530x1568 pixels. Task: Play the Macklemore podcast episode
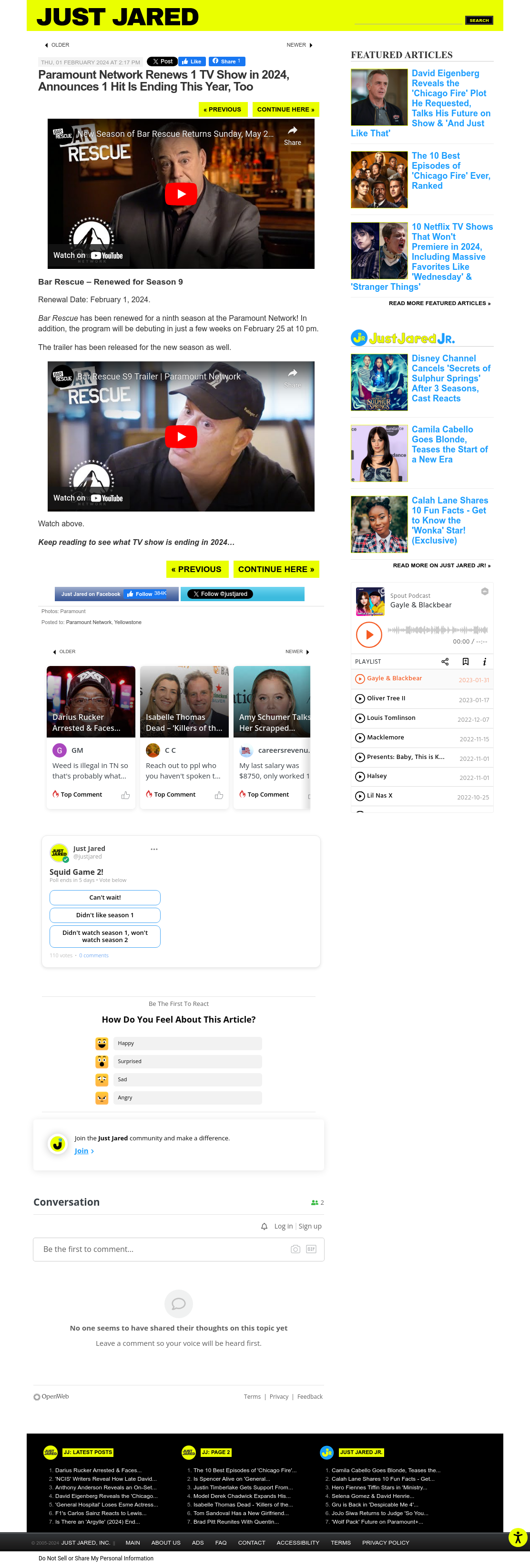tap(360, 738)
